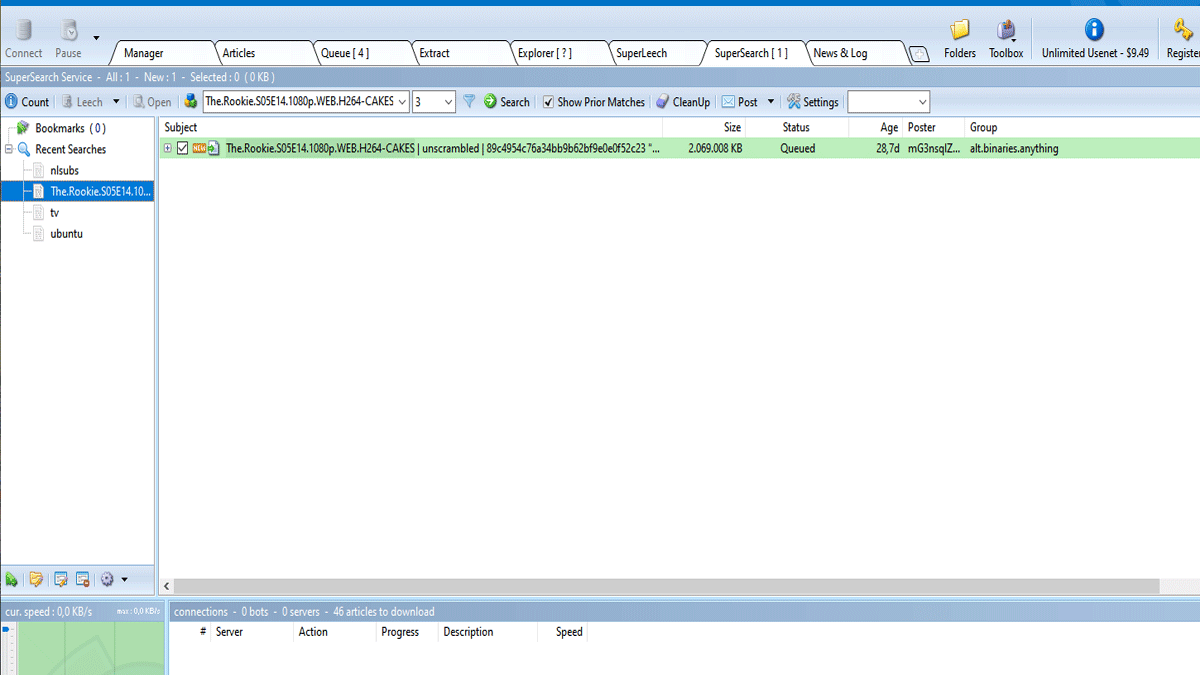Screen dimensions: 1200x675
Task: Expand The.Rookie result row
Action: tap(168, 149)
